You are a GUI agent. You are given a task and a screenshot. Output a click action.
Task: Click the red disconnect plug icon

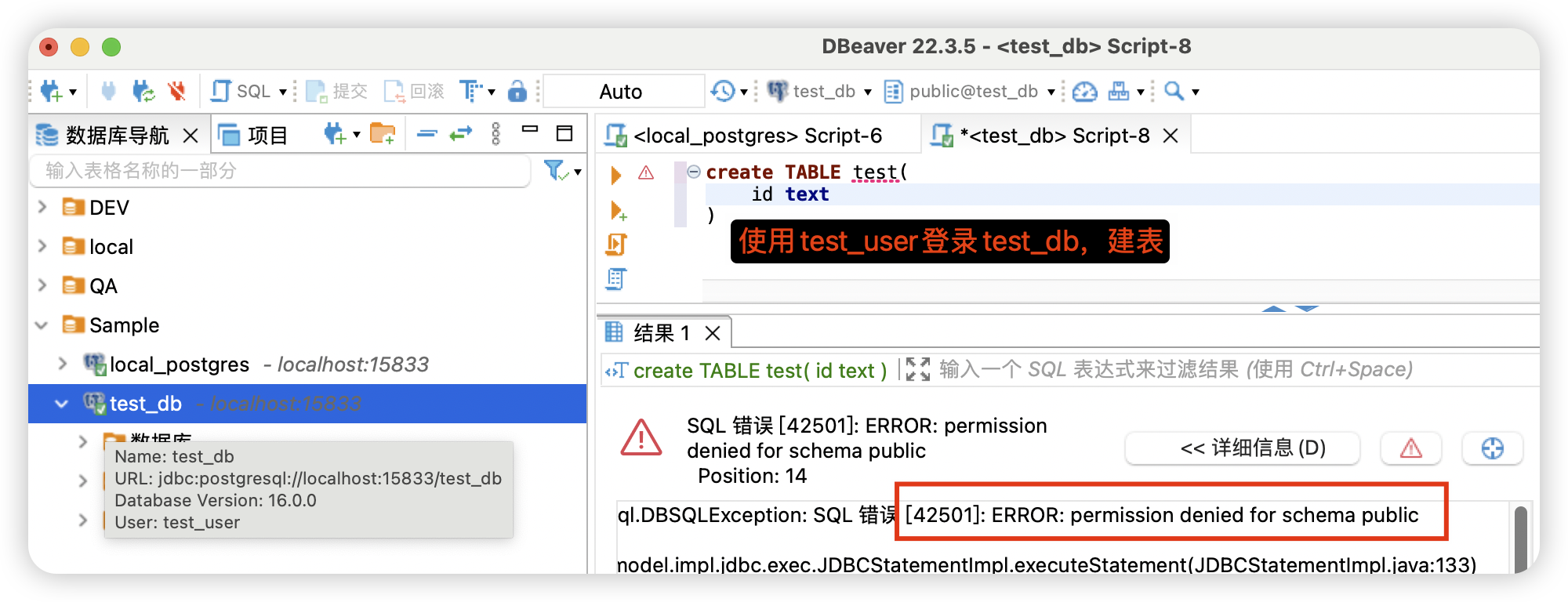[x=177, y=92]
